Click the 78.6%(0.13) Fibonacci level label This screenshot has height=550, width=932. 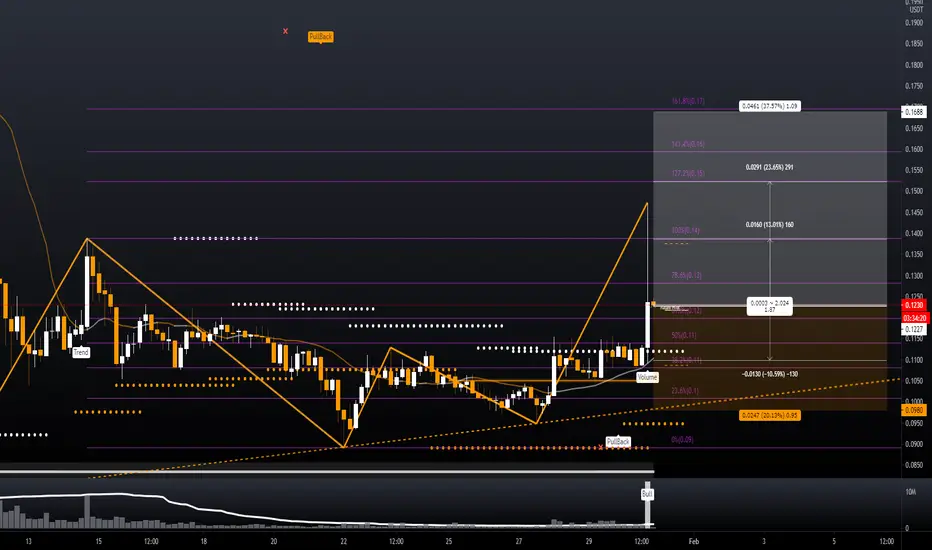tap(687, 275)
